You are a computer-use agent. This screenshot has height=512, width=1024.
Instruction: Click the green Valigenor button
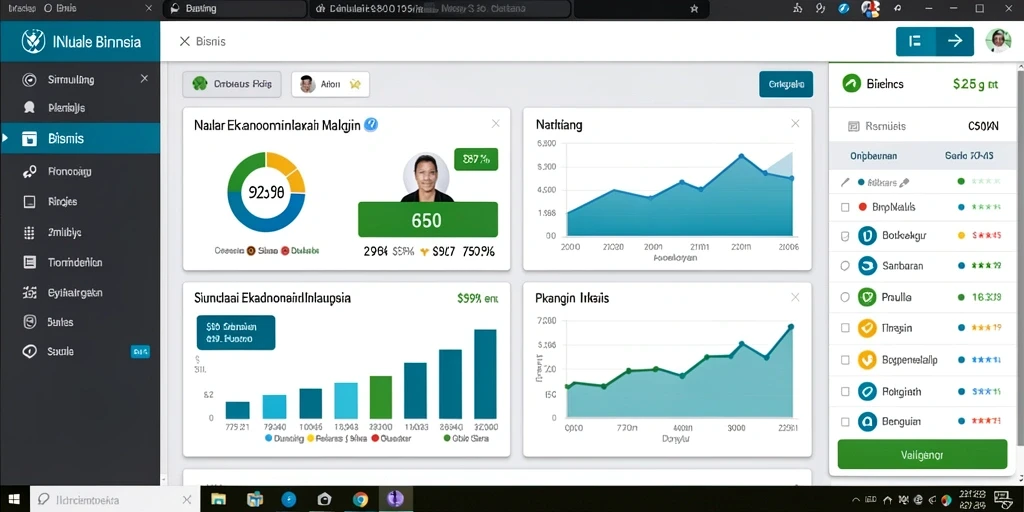point(921,455)
